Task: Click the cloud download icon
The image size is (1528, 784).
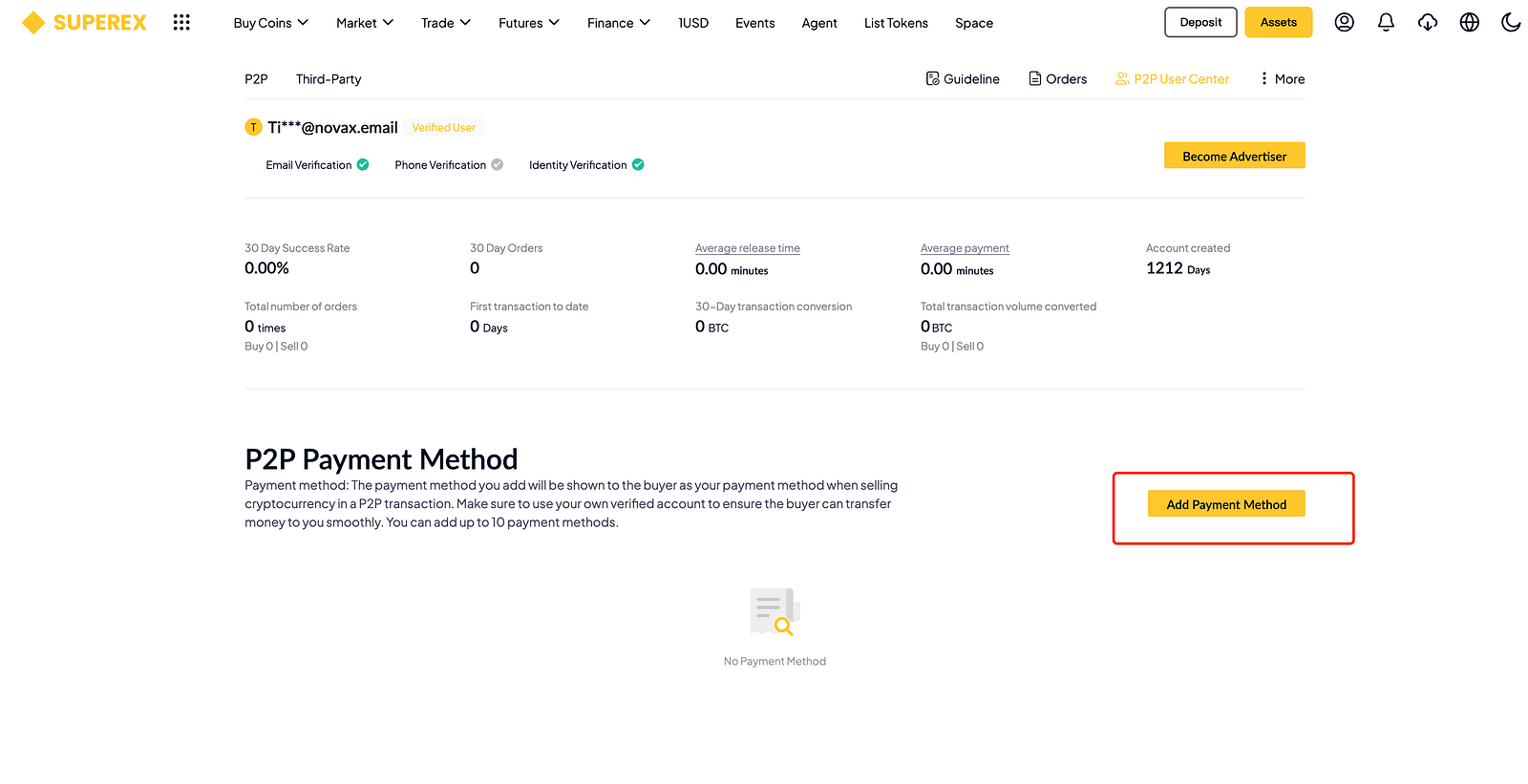Action: 1428,22
